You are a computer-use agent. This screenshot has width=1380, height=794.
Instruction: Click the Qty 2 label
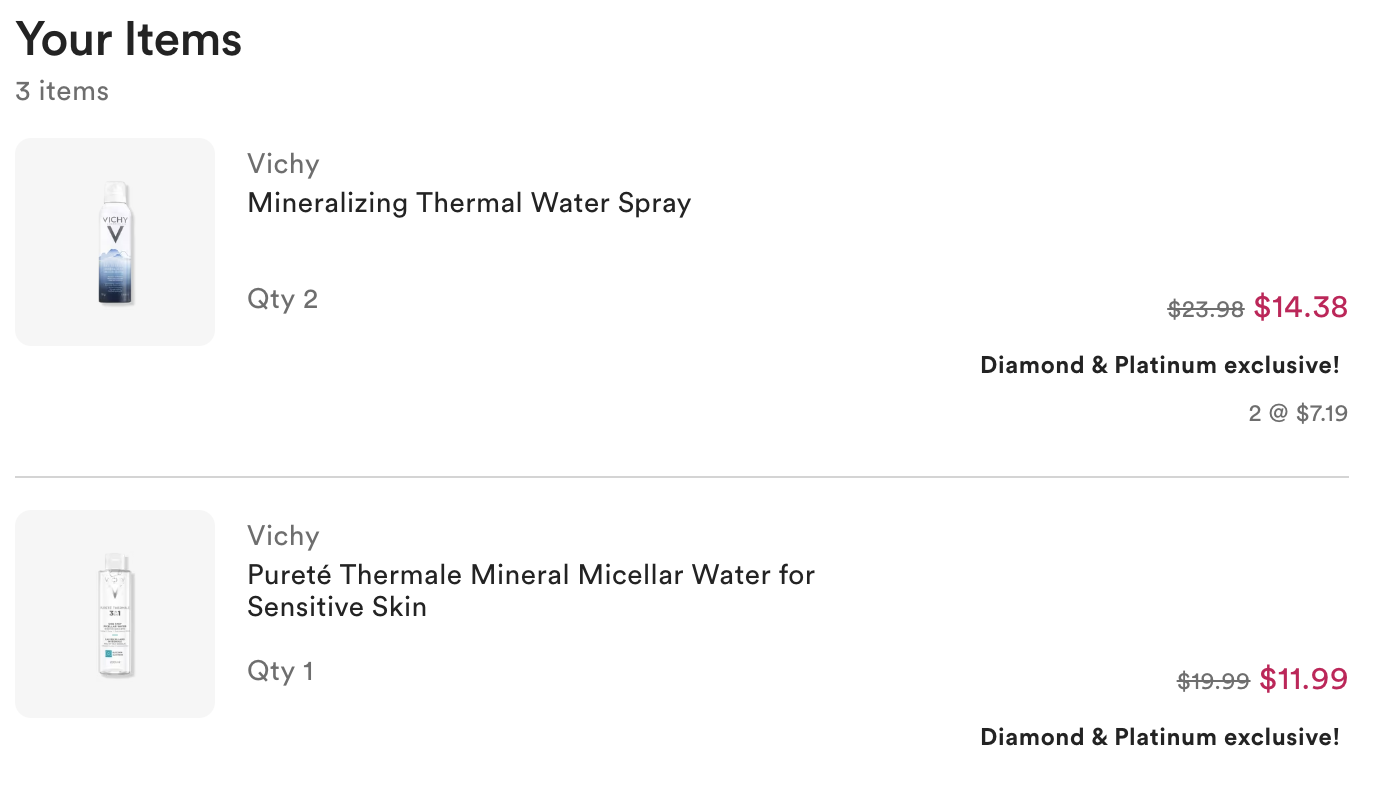[x=282, y=299]
